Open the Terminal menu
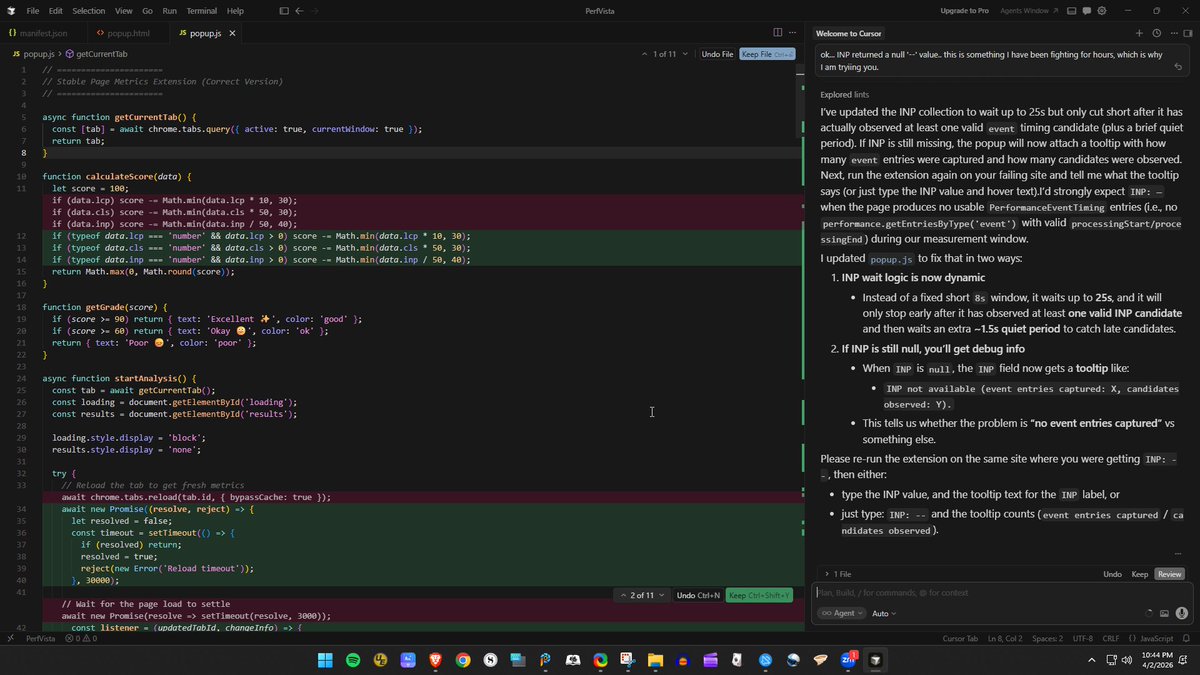 (x=201, y=10)
